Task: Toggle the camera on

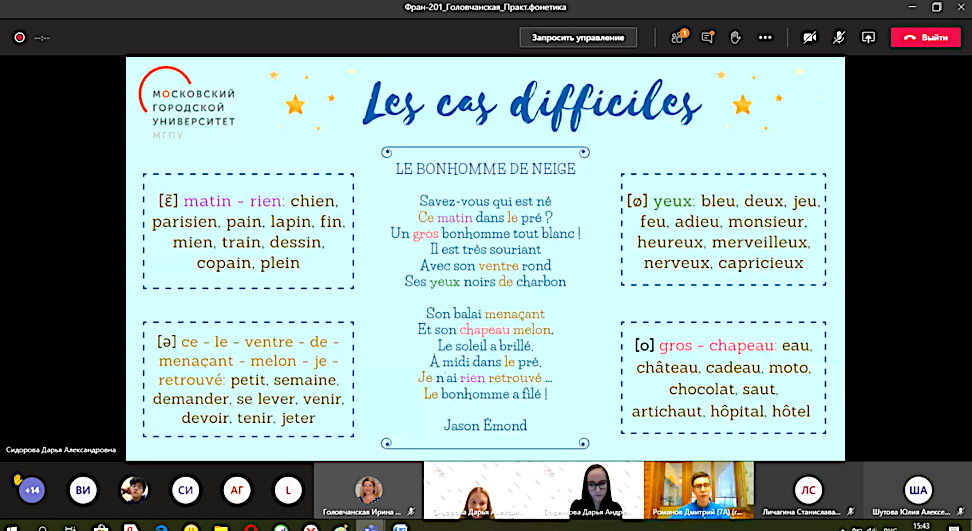Action: coord(809,37)
